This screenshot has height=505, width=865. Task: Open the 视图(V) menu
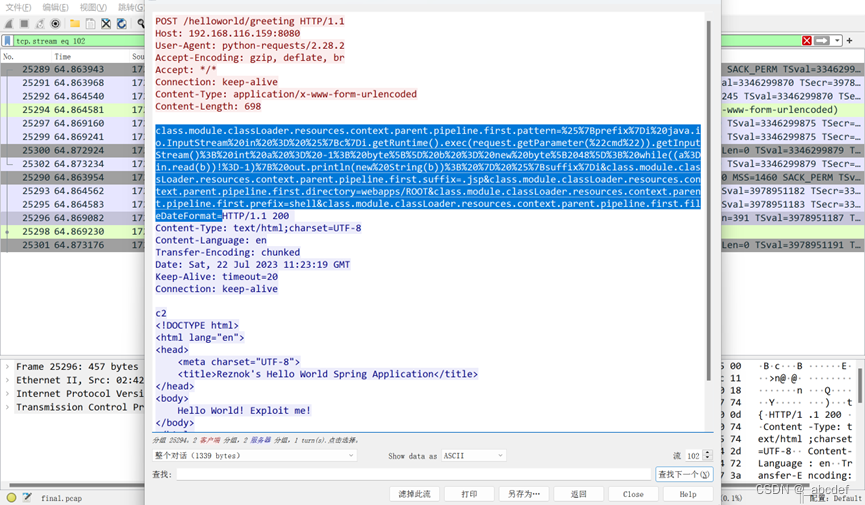pos(93,7)
